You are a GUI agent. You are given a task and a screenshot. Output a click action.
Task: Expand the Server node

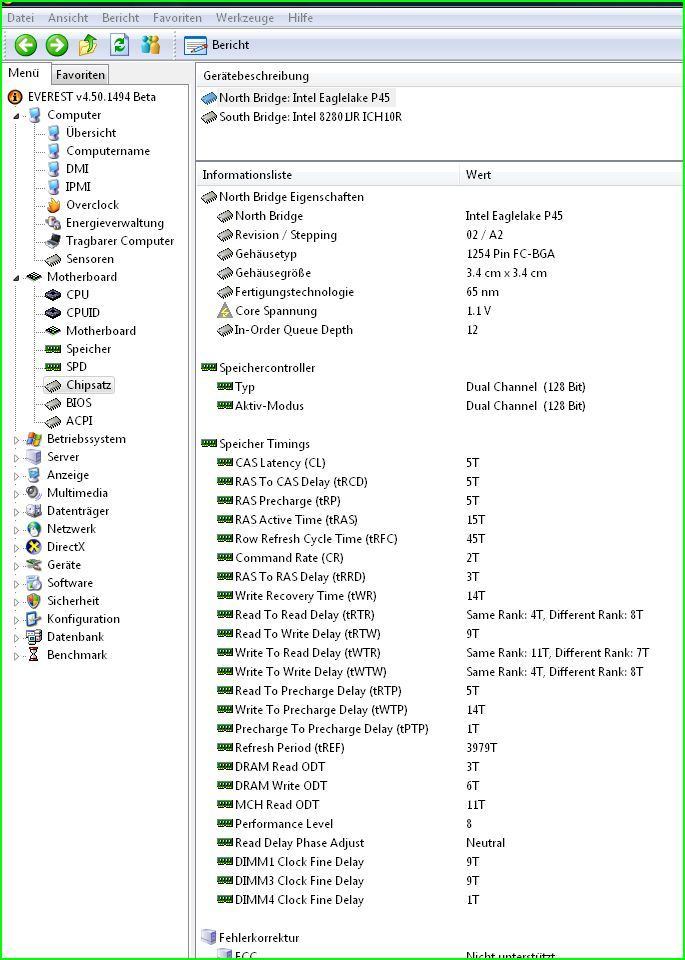tap(16, 457)
